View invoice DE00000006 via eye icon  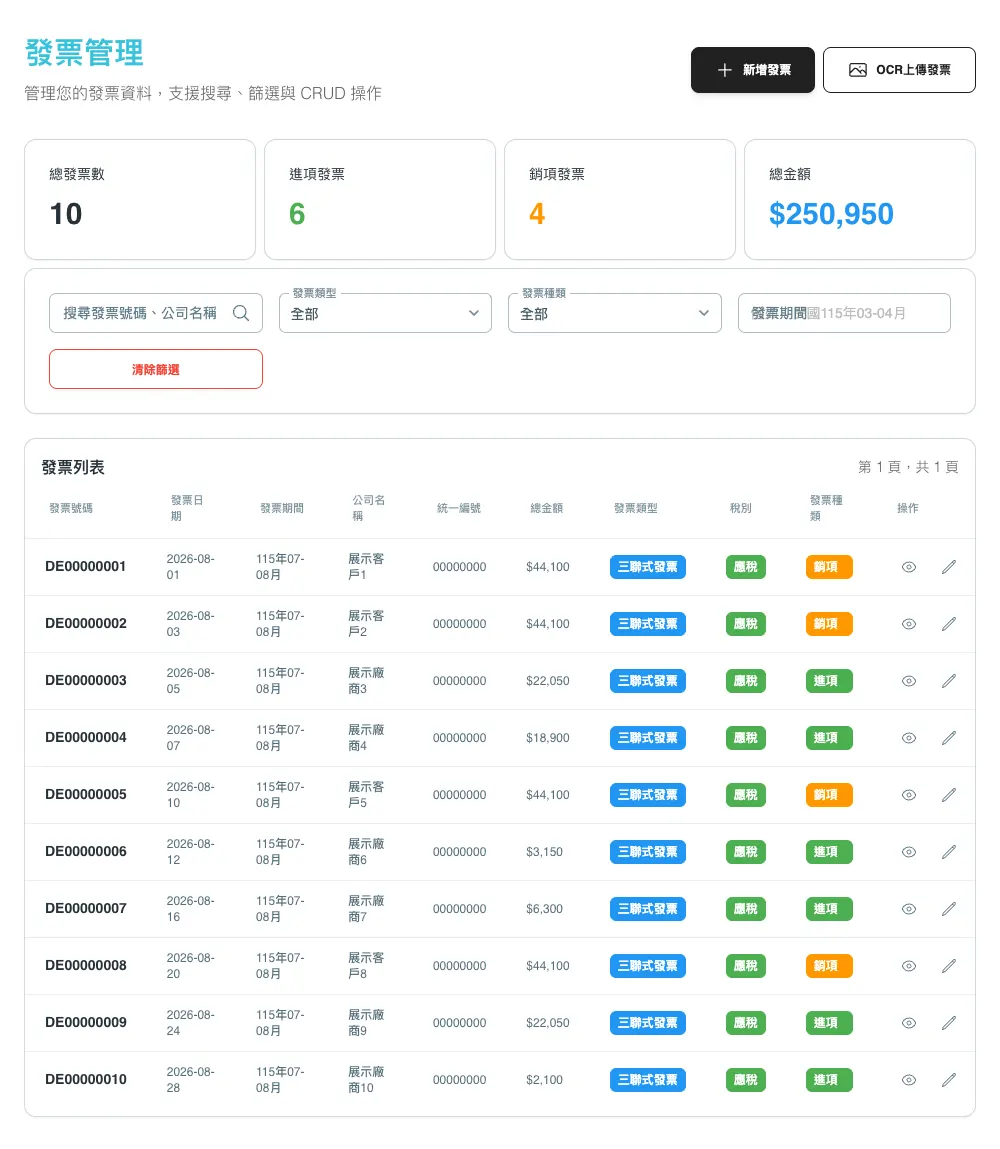click(x=908, y=852)
